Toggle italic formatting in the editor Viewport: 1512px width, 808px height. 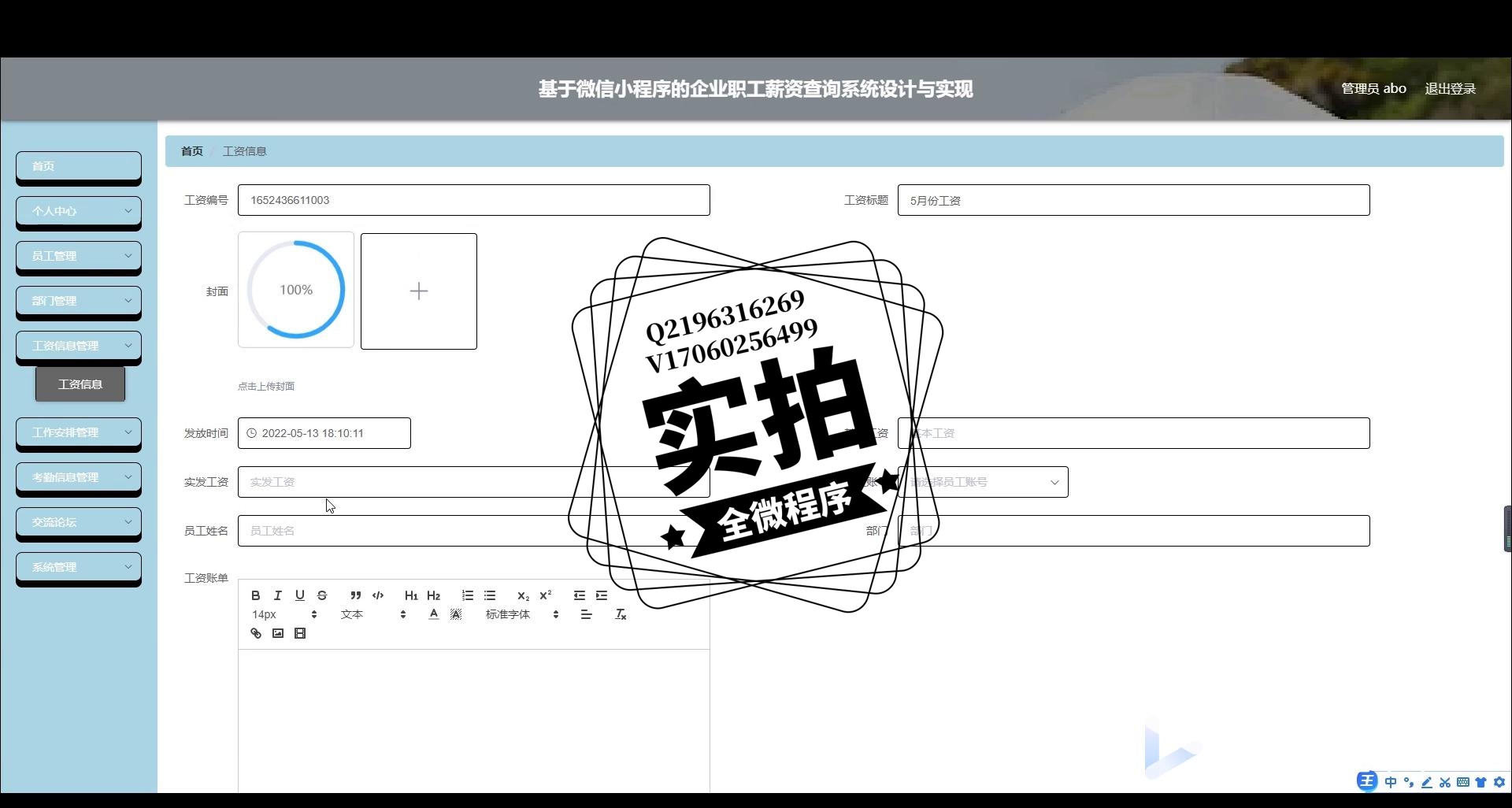coord(277,595)
